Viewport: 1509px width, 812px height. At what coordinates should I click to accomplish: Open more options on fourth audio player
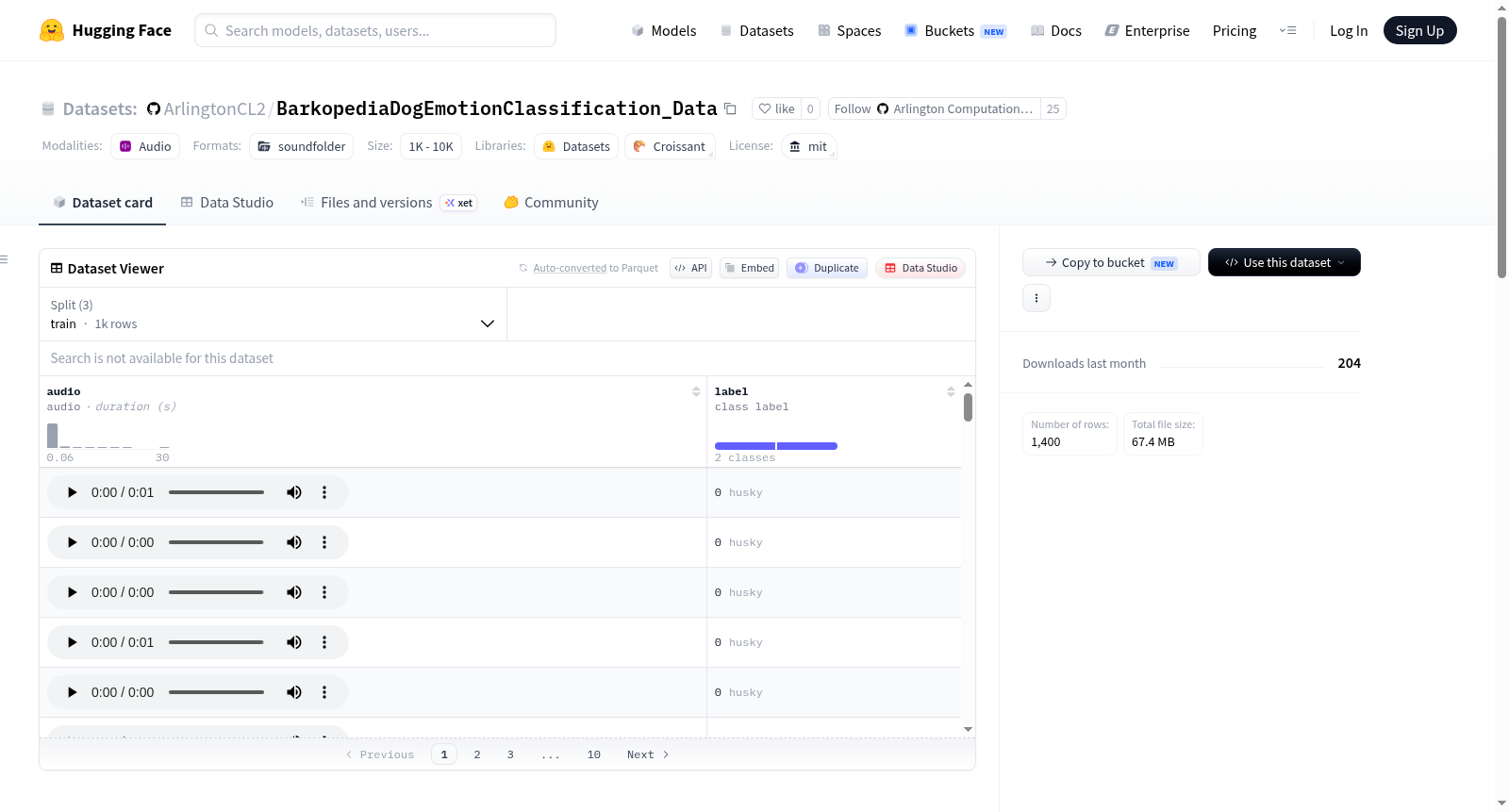point(324,642)
